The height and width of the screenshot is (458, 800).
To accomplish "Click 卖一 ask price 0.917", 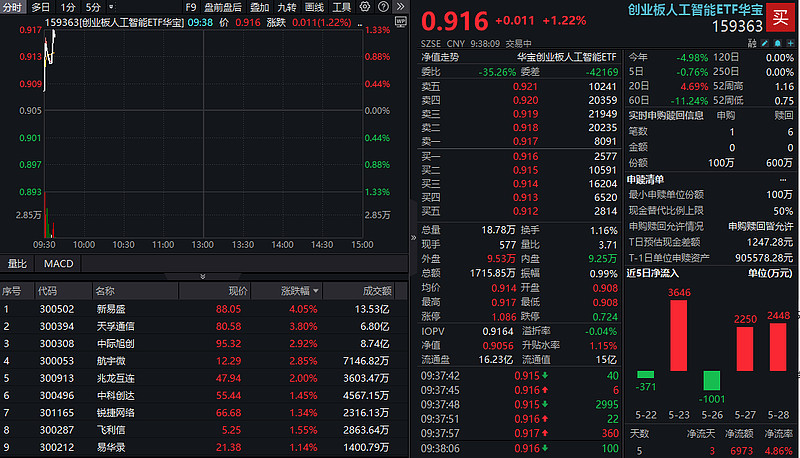I will [x=525, y=141].
